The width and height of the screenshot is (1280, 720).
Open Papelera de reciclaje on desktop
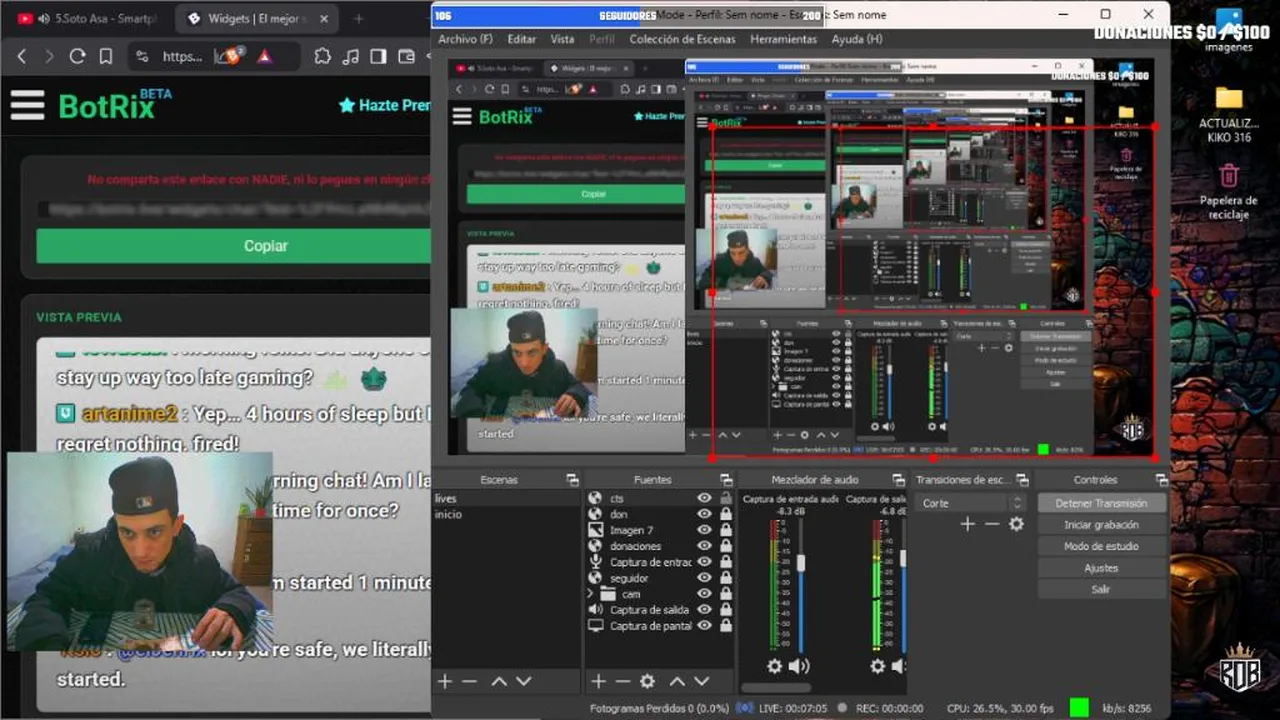[1229, 193]
